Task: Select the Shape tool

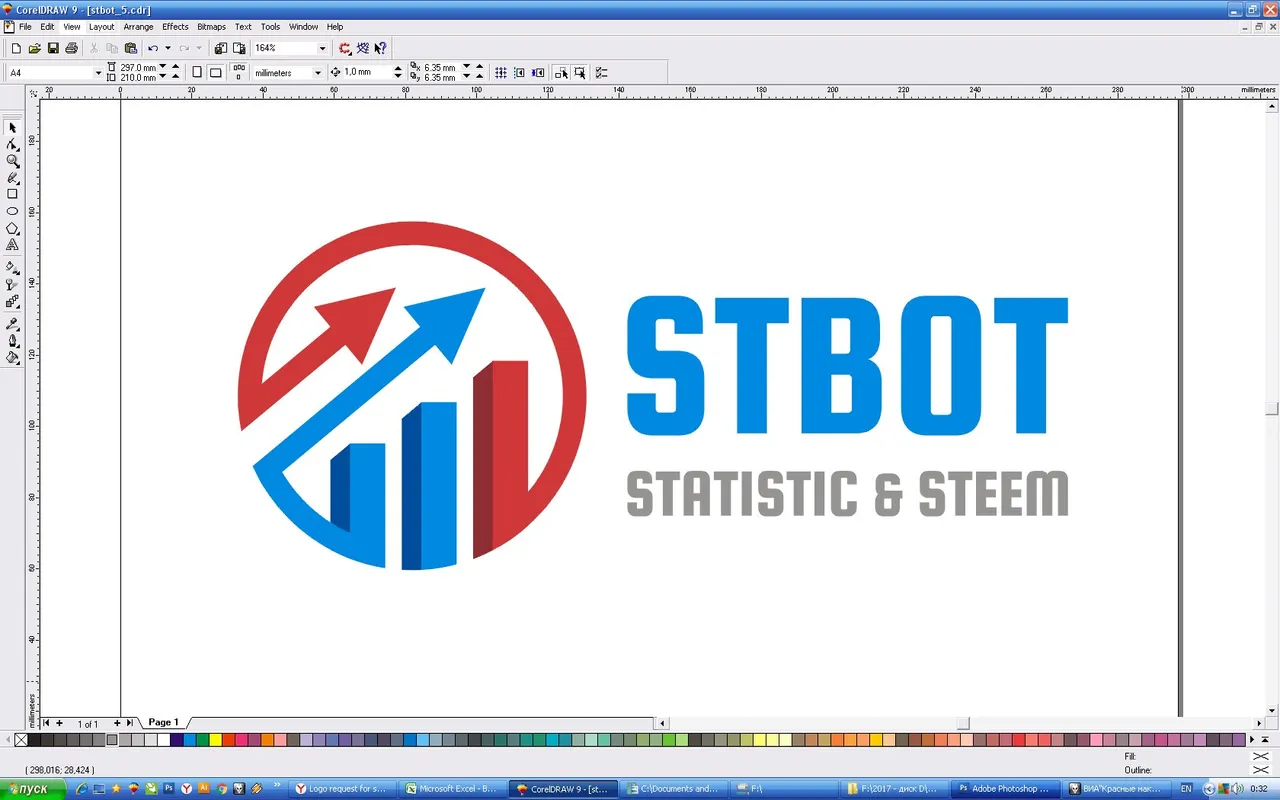Action: (12, 144)
